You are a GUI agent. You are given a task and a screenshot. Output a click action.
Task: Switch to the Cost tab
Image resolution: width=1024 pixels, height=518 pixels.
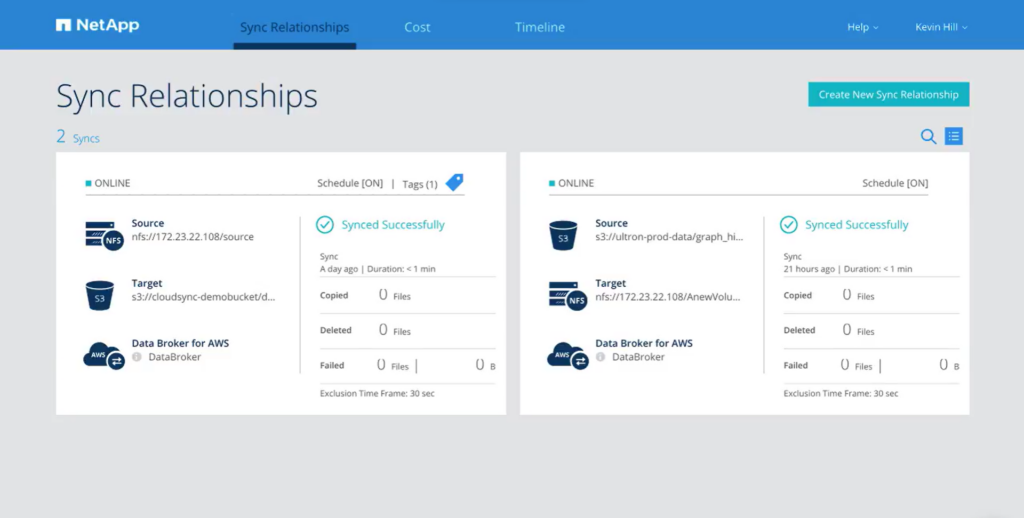point(417,27)
